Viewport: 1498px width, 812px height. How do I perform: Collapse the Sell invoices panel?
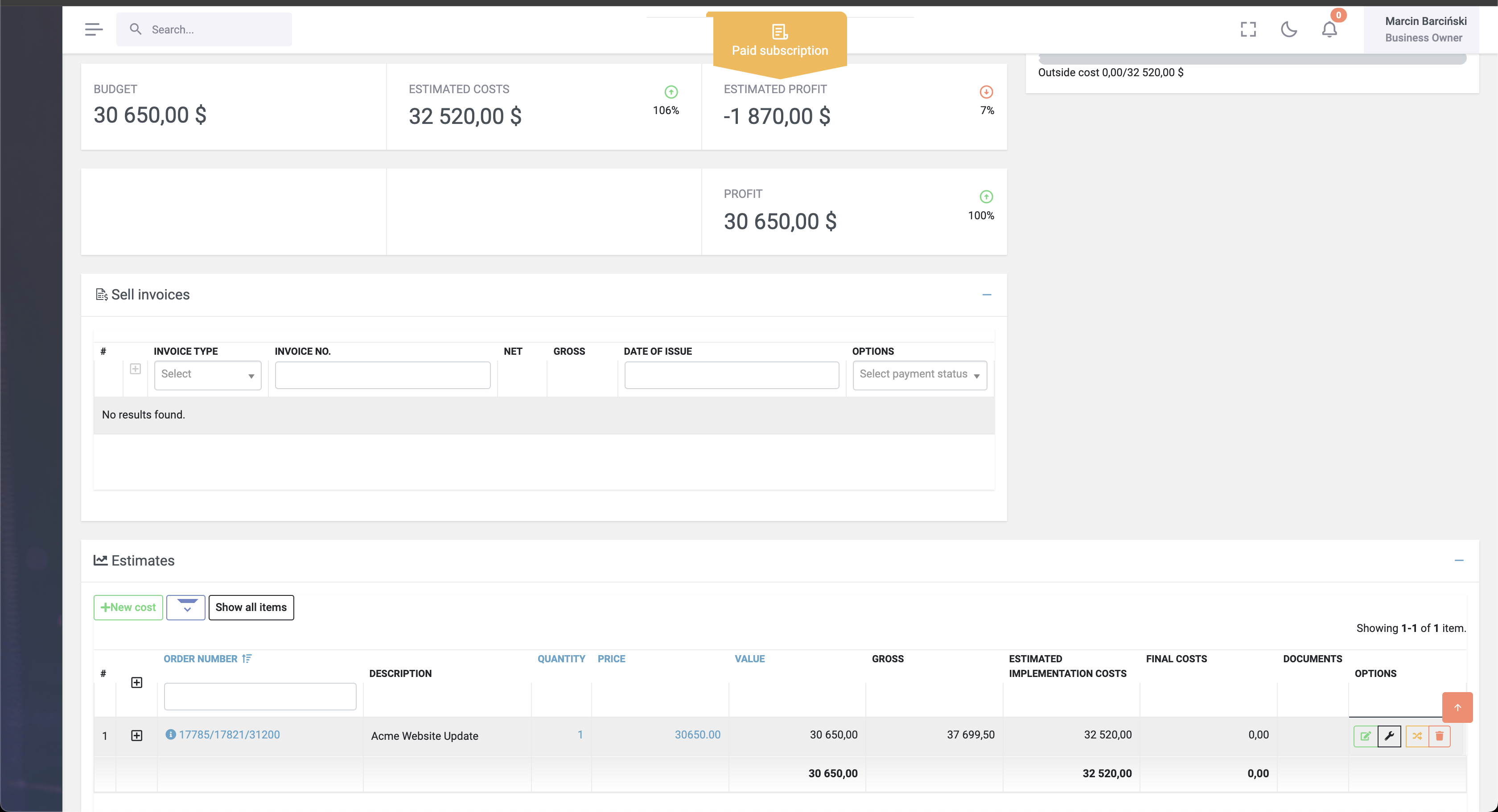(987, 295)
